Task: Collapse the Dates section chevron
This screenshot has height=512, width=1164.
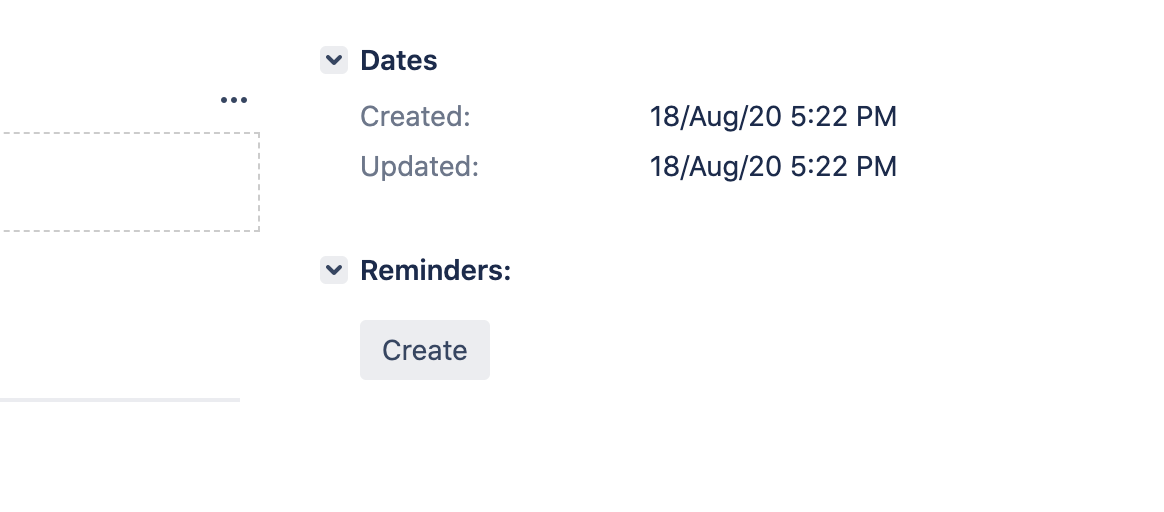Action: click(334, 60)
